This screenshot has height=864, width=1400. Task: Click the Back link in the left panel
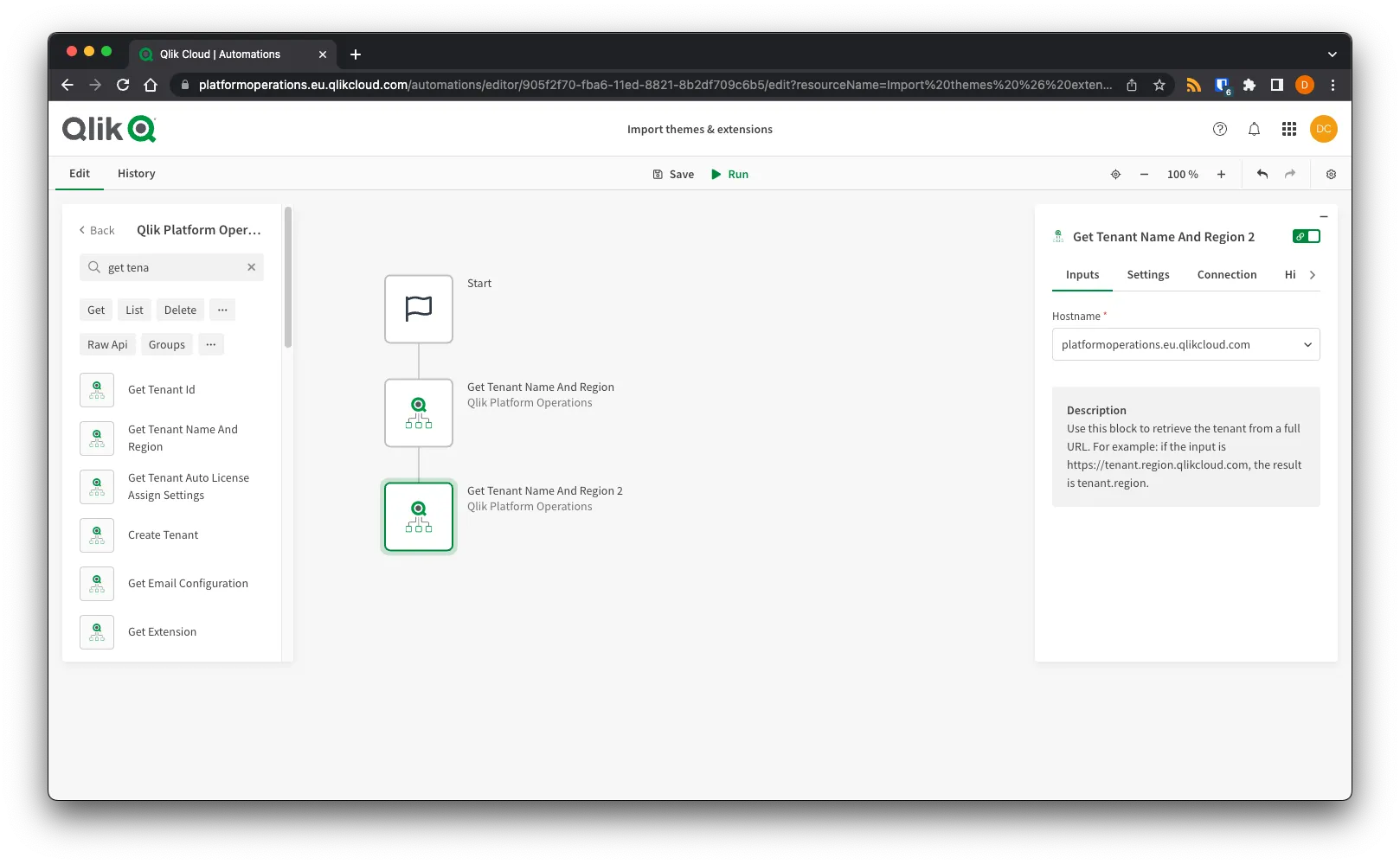(95, 230)
